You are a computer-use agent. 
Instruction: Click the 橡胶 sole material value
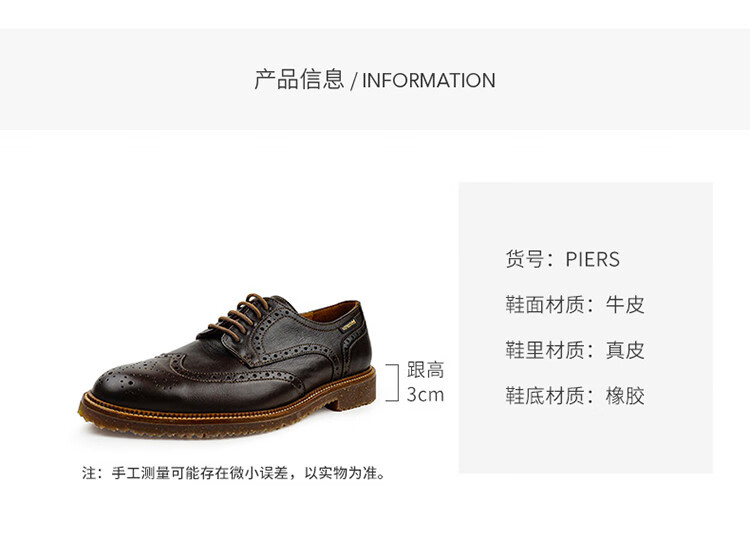click(x=625, y=396)
